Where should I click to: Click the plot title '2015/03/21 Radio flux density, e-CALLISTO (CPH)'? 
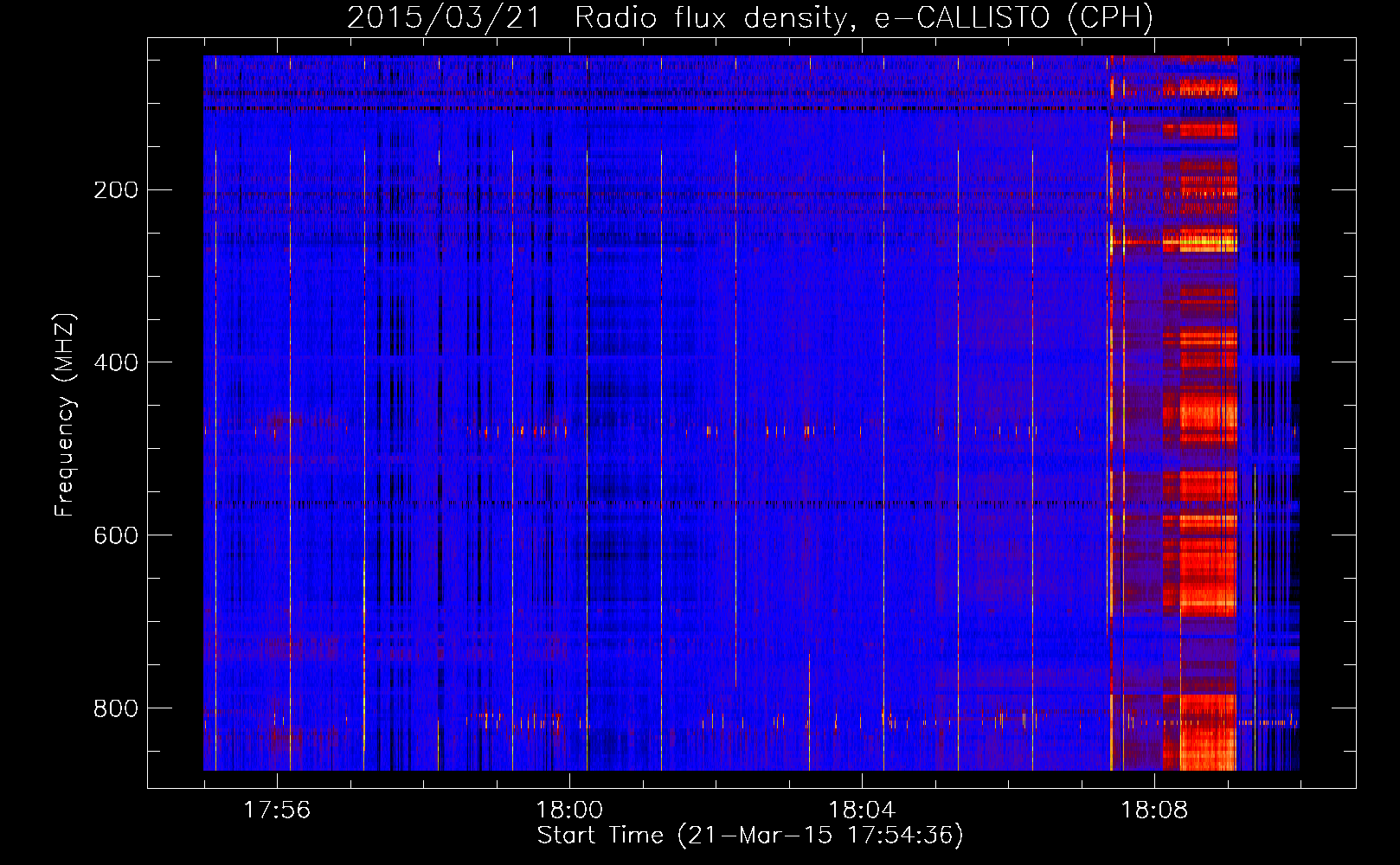tap(750, 17)
